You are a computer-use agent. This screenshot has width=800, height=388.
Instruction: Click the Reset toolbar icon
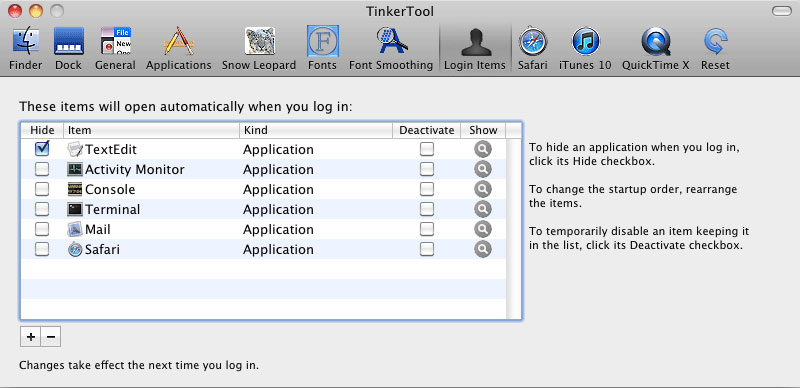pos(715,49)
